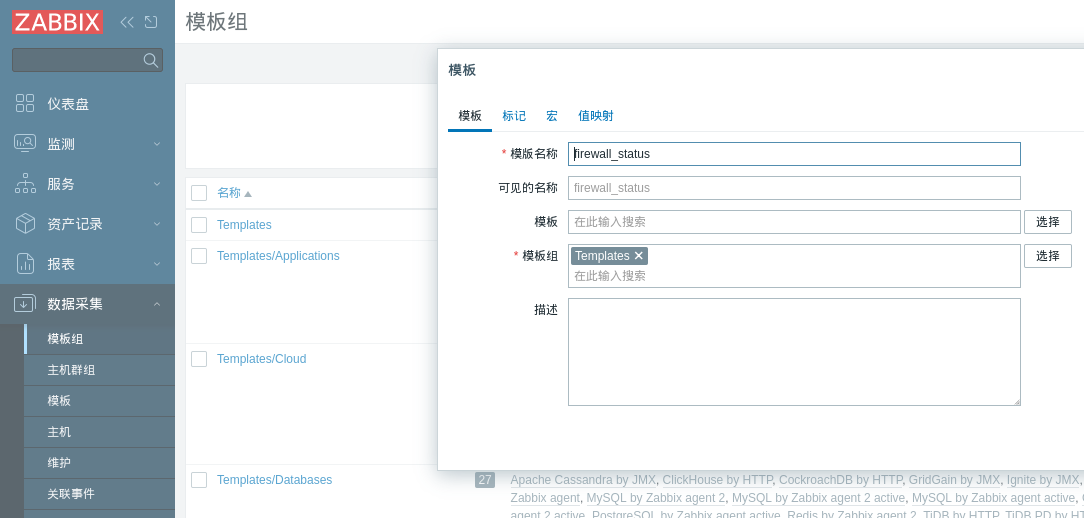Open the 值映射 tab
1084x518 pixels.
click(596, 116)
